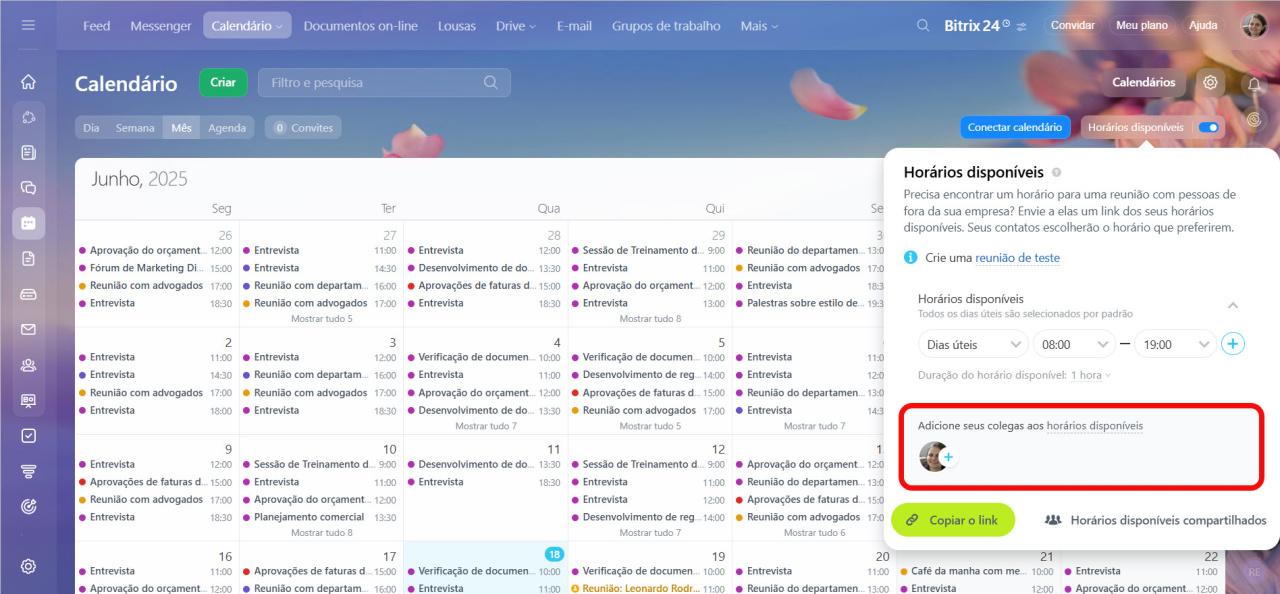The width and height of the screenshot is (1280, 594).
Task: Click the magnifier search icon in top bar
Action: [x=925, y=26]
